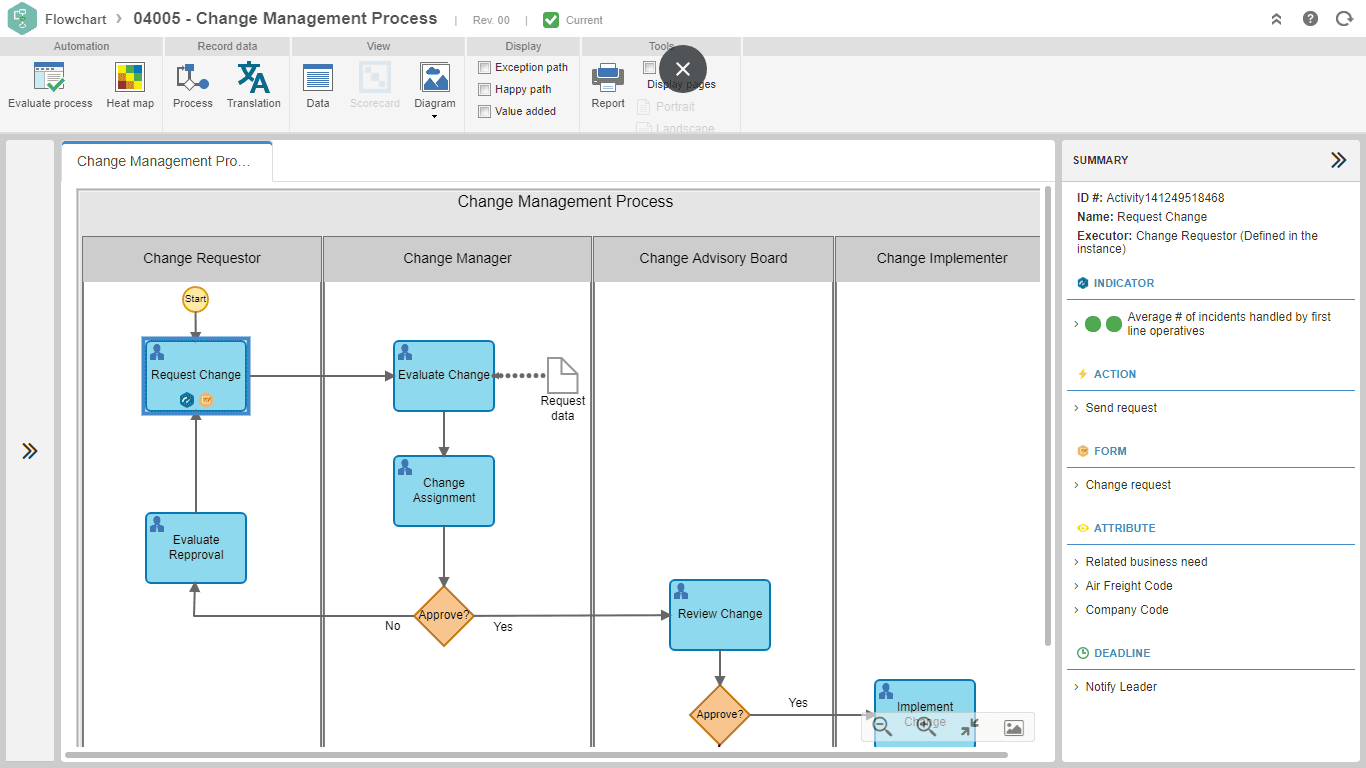This screenshot has height=768, width=1366.
Task: Click the Change Advisory Board lane header
Action: coord(713,259)
